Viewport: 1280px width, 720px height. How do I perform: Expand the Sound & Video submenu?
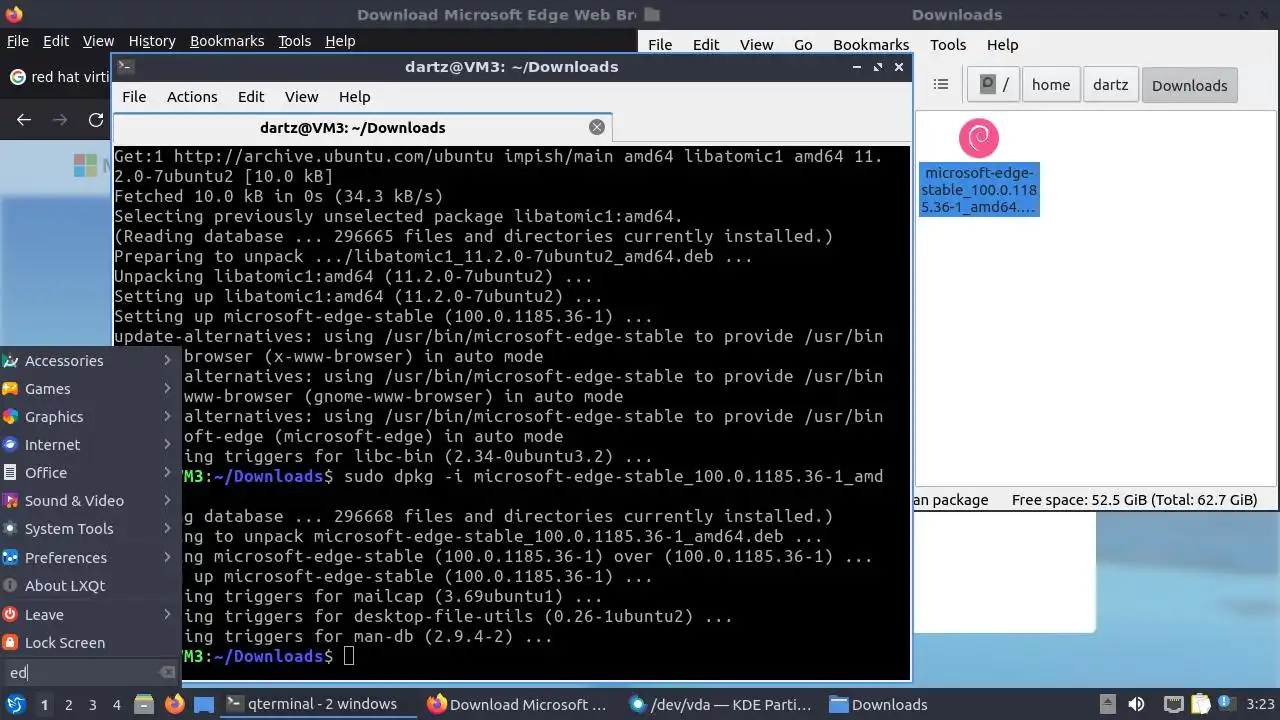pos(90,500)
